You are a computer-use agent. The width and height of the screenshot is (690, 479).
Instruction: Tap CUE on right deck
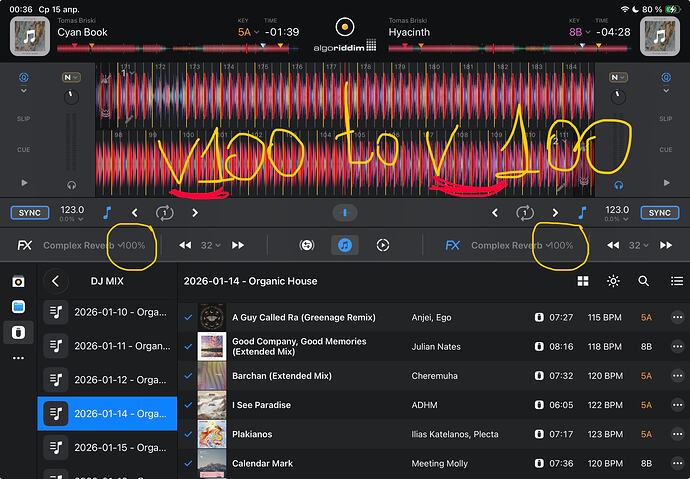coord(665,150)
